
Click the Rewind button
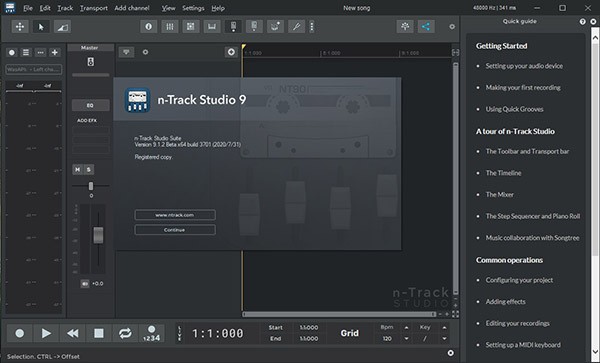click(72, 334)
